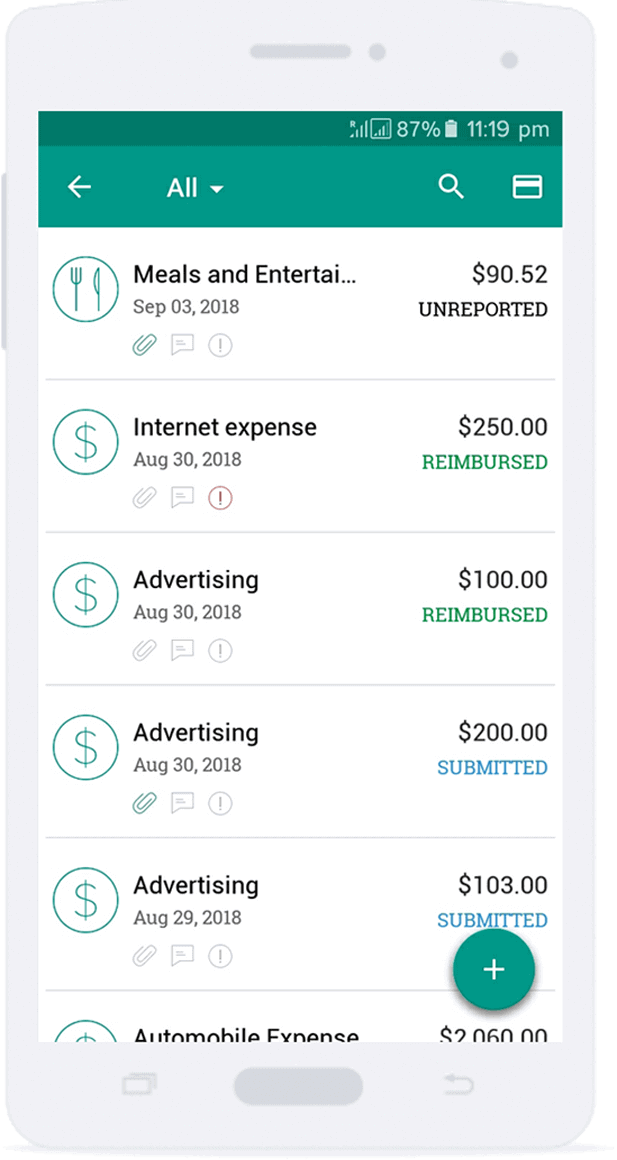Open the Automobile Expense entry

[x=246, y=1033]
